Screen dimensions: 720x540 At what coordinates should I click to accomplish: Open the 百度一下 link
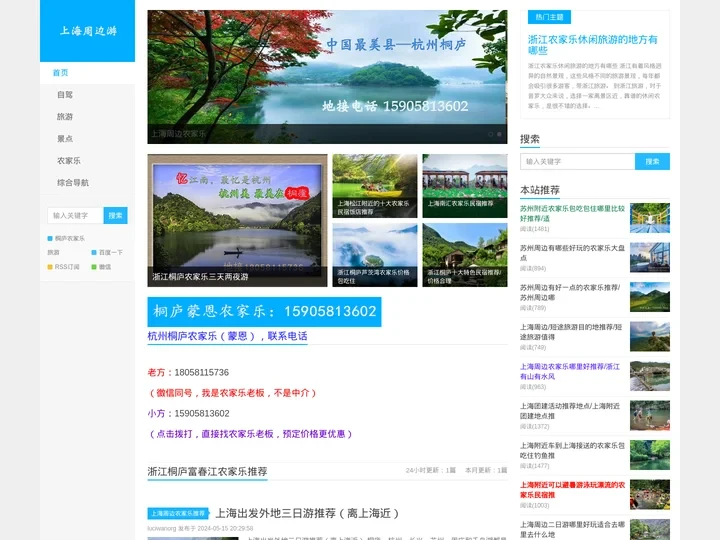pyautogui.click(x=111, y=253)
